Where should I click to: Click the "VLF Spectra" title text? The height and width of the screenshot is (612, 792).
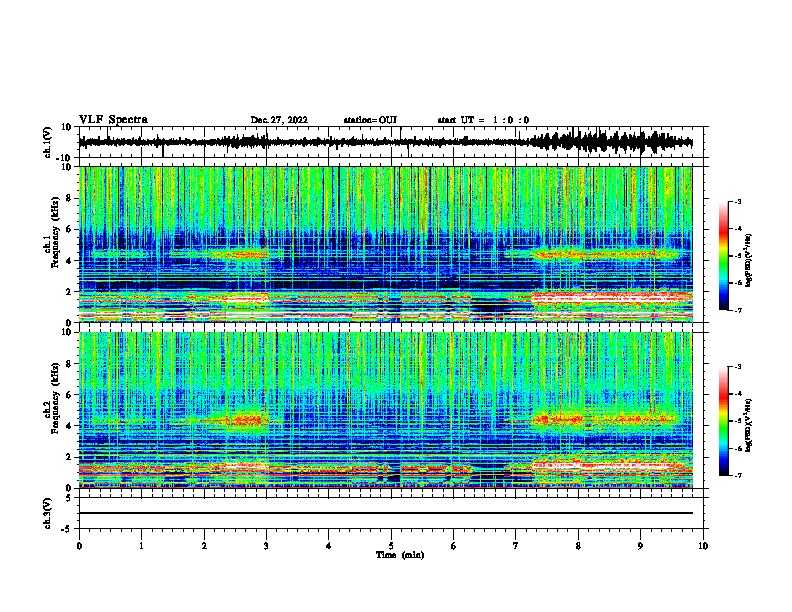(113, 120)
